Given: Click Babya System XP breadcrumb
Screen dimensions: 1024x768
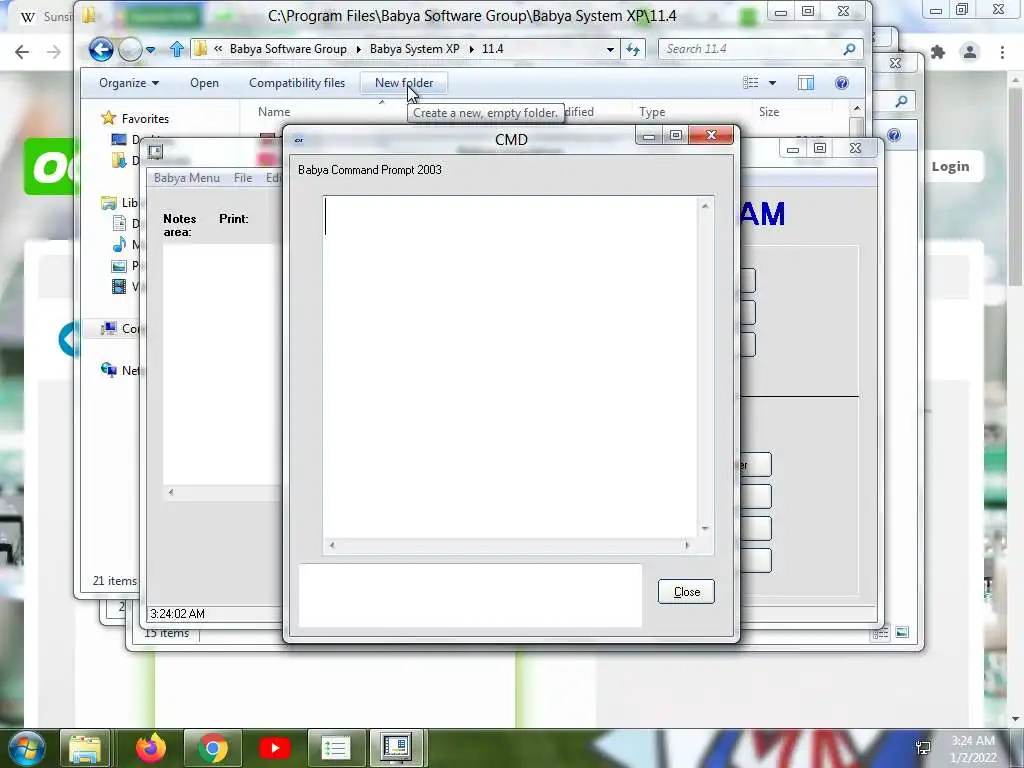Looking at the screenshot, I should (414, 49).
